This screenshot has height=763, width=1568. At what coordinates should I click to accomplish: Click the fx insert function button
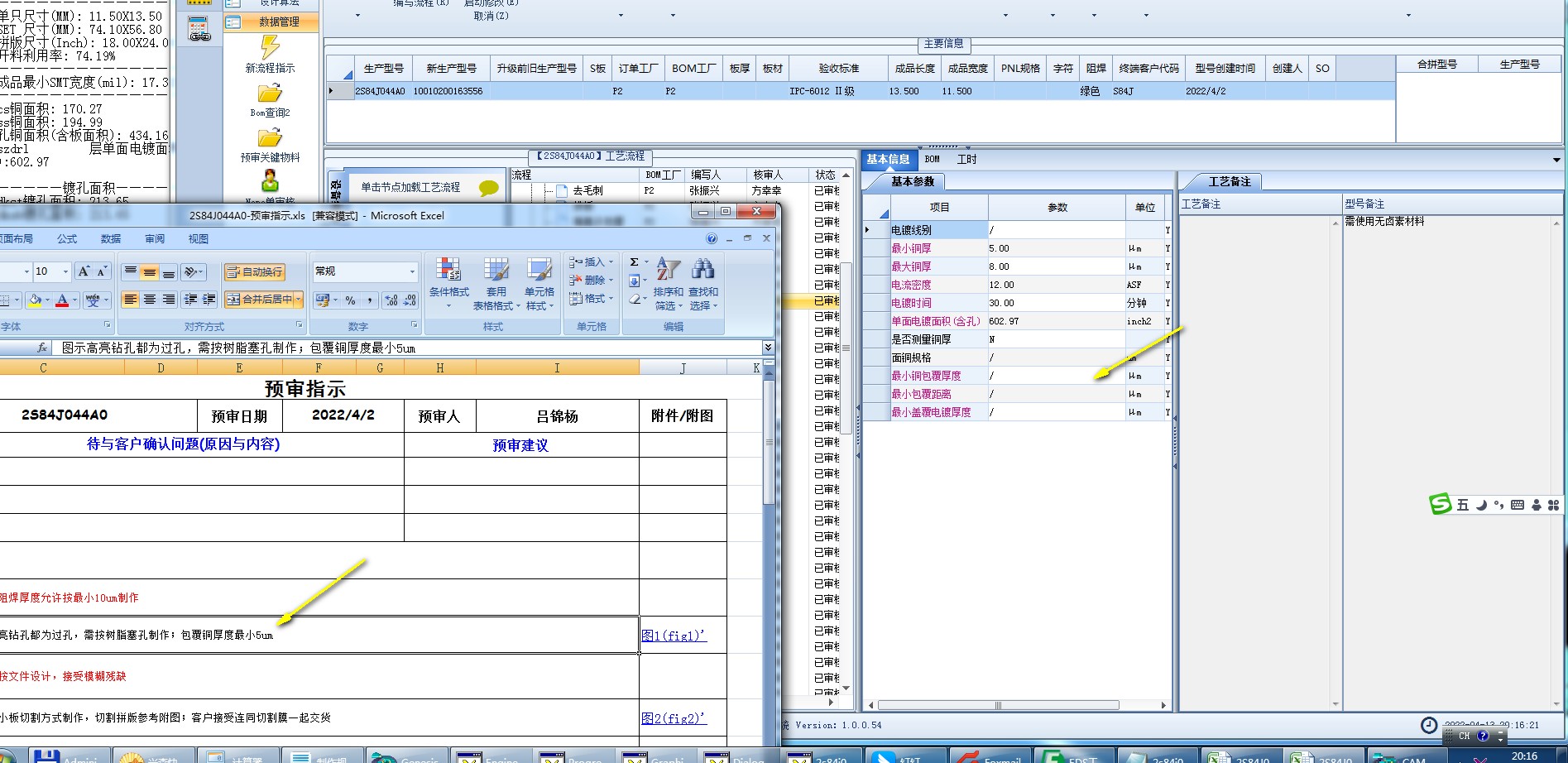point(42,348)
